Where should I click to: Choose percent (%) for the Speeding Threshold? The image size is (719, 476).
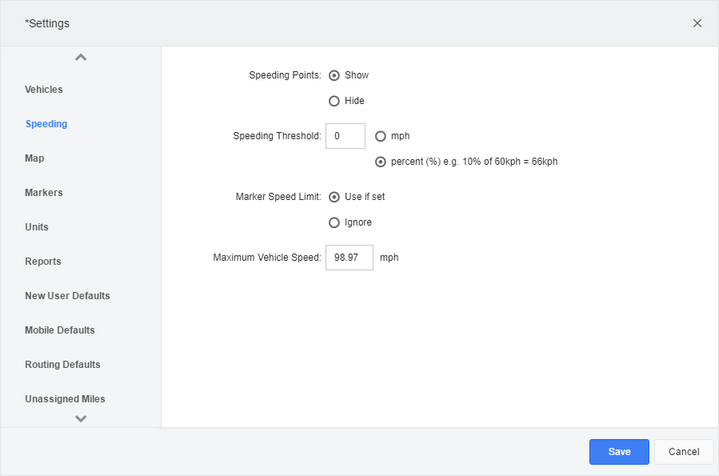[x=381, y=162]
